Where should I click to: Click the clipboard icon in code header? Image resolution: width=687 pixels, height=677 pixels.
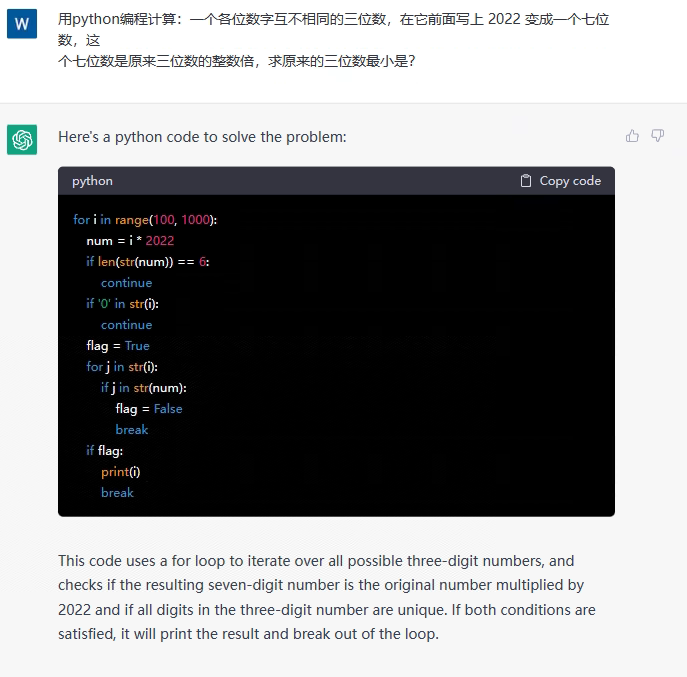click(x=526, y=181)
